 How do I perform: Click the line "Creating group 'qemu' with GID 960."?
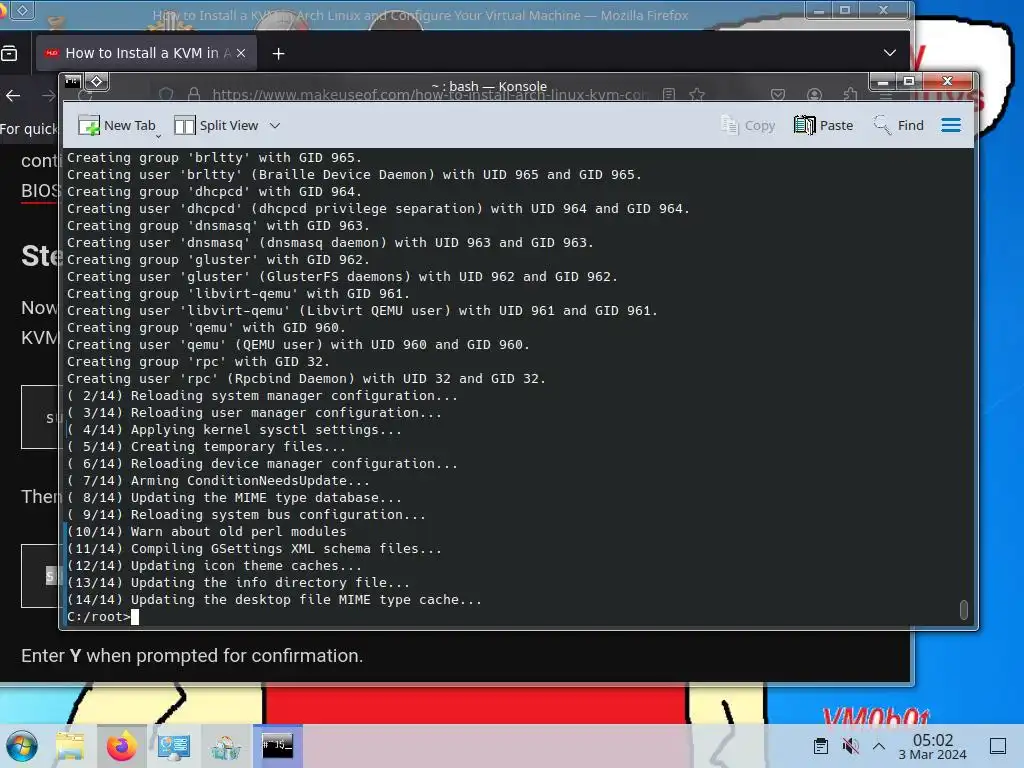click(x=206, y=328)
